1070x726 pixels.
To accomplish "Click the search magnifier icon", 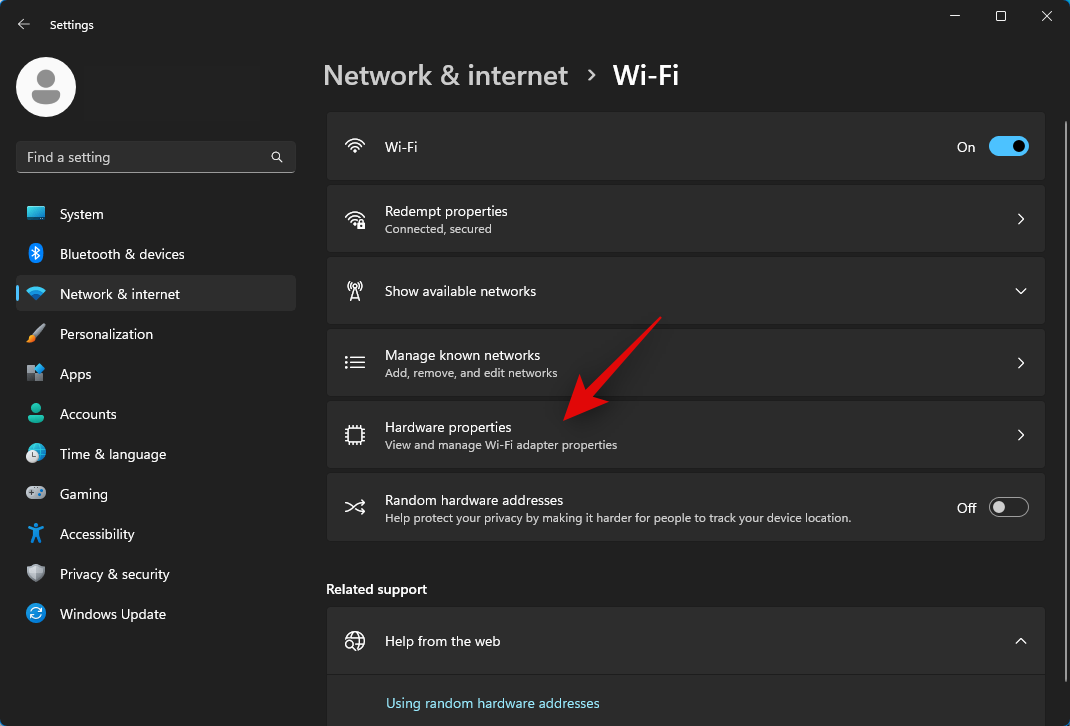I will pos(277,157).
